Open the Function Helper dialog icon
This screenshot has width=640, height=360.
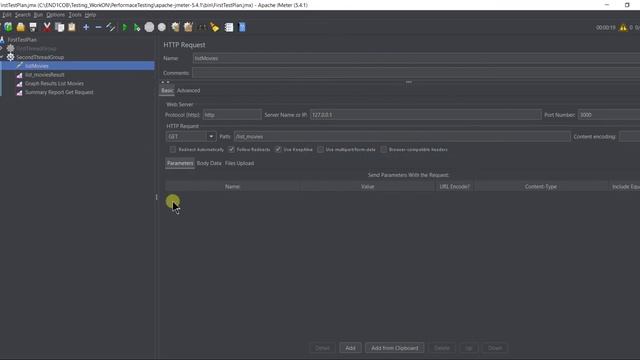pos(229,27)
